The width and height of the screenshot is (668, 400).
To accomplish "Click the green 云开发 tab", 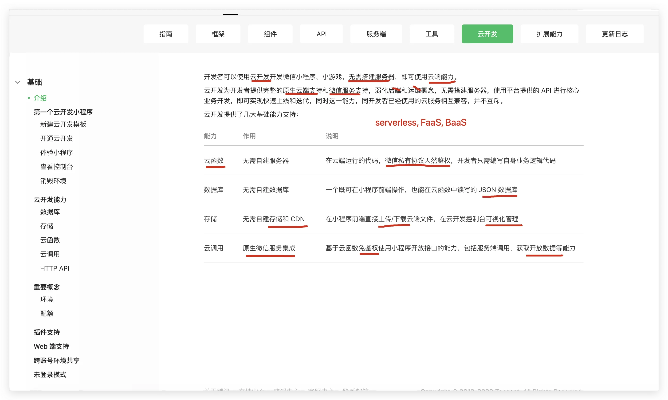I will click(487, 34).
